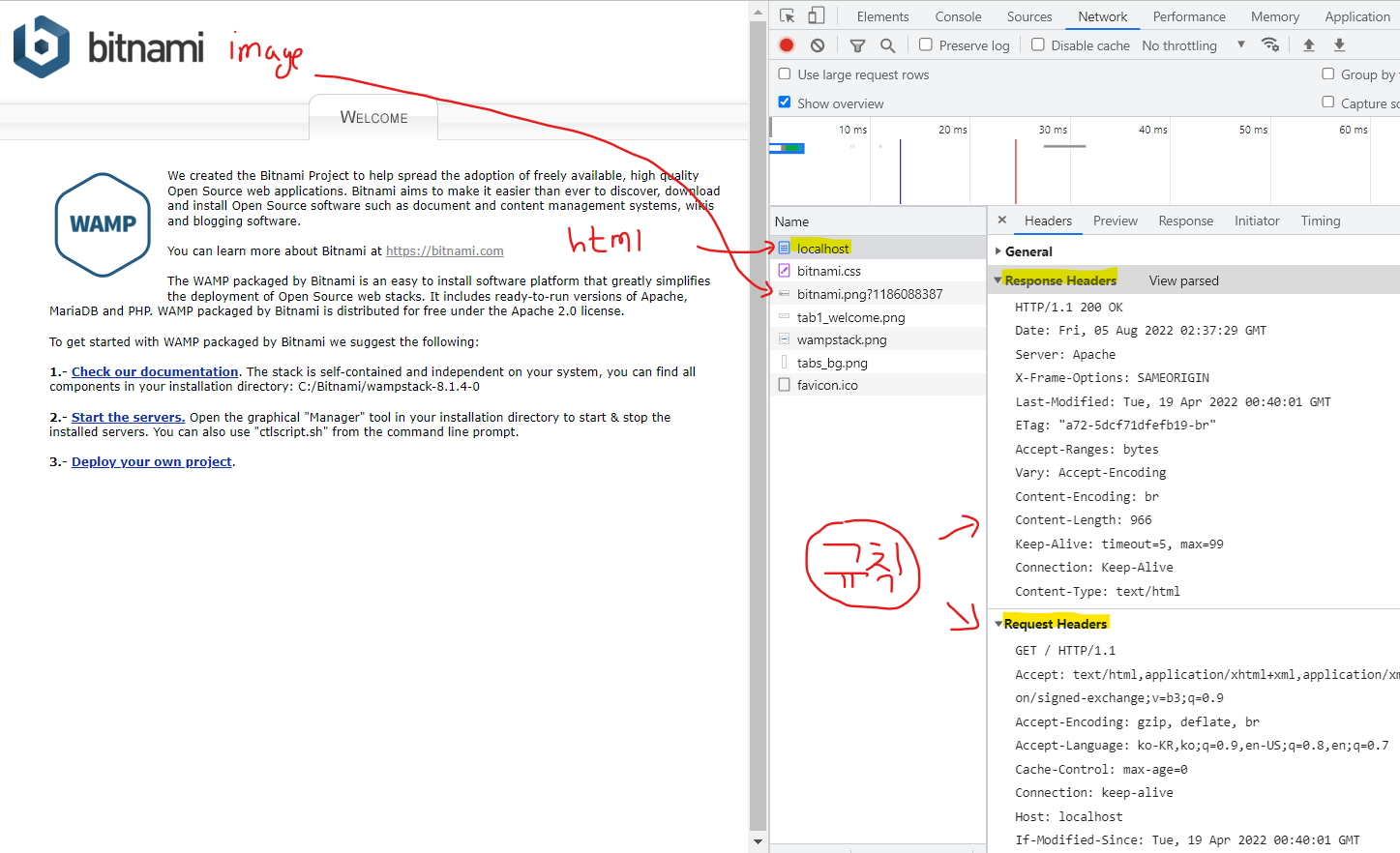Click the page scrollbar up arrow
Viewport: 1400px width, 853px height.
tap(758, 11)
